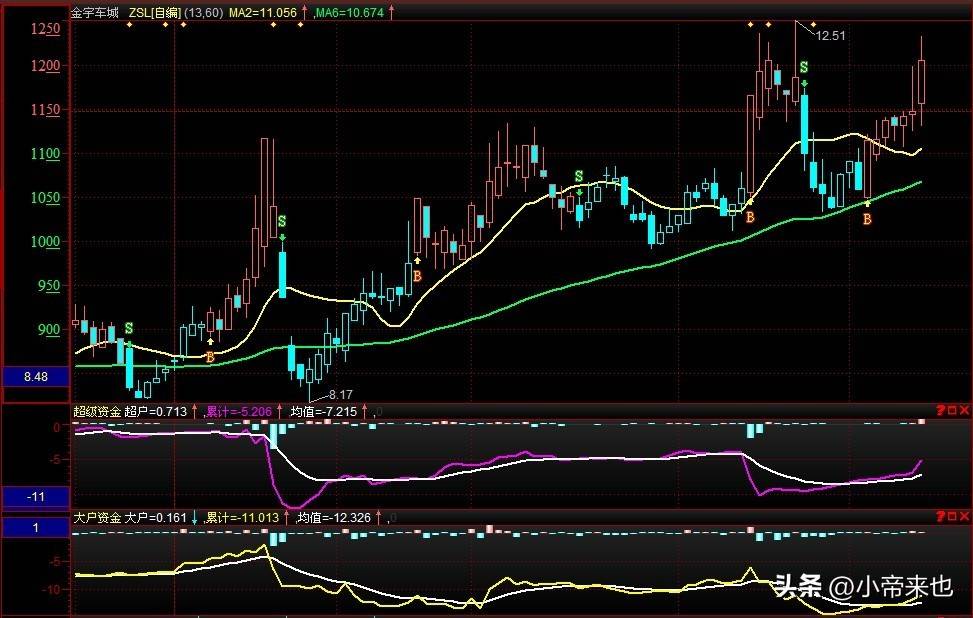973x618 pixels.
Task: Click the -11 axis value box
Action: click(36, 496)
